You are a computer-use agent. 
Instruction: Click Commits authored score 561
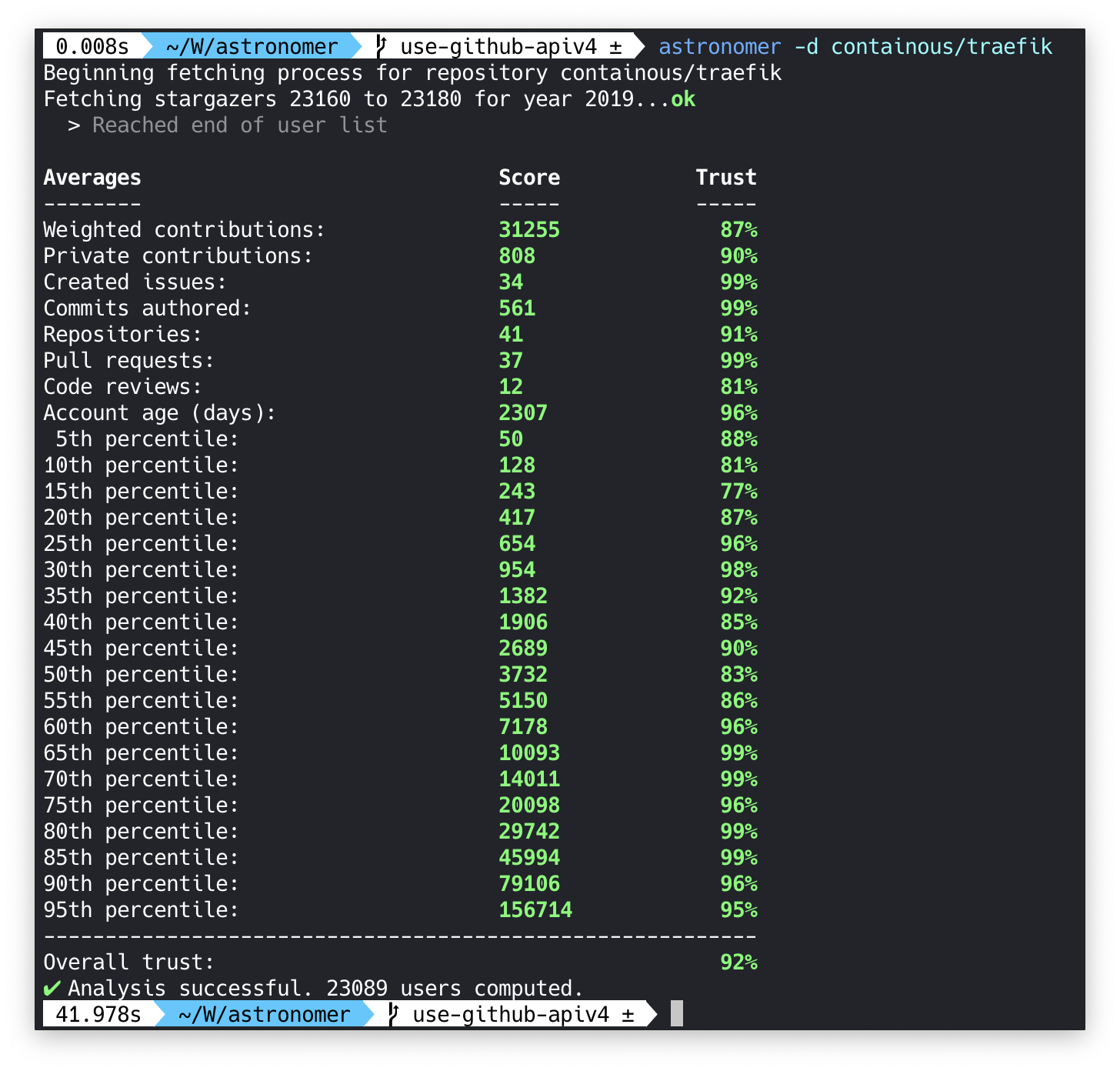pos(517,309)
